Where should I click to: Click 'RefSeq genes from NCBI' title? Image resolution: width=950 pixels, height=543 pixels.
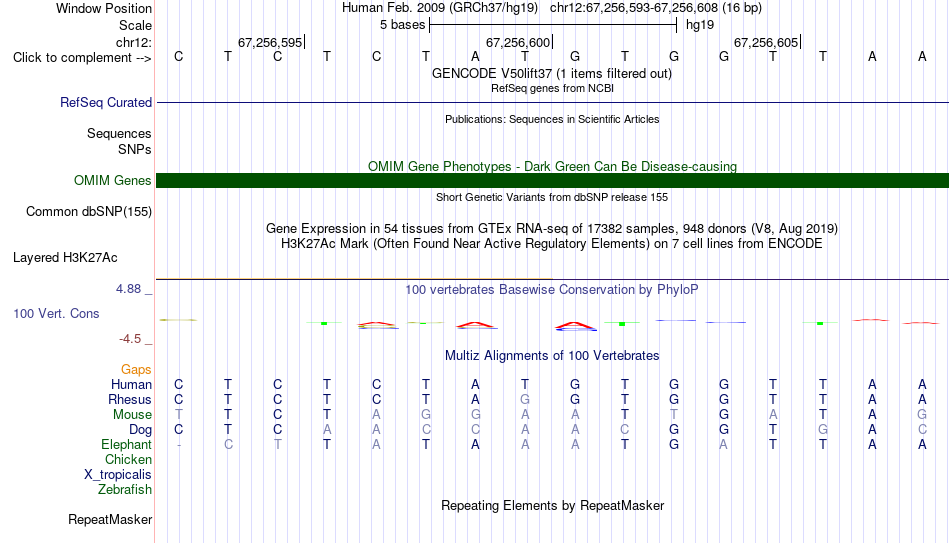point(552,88)
